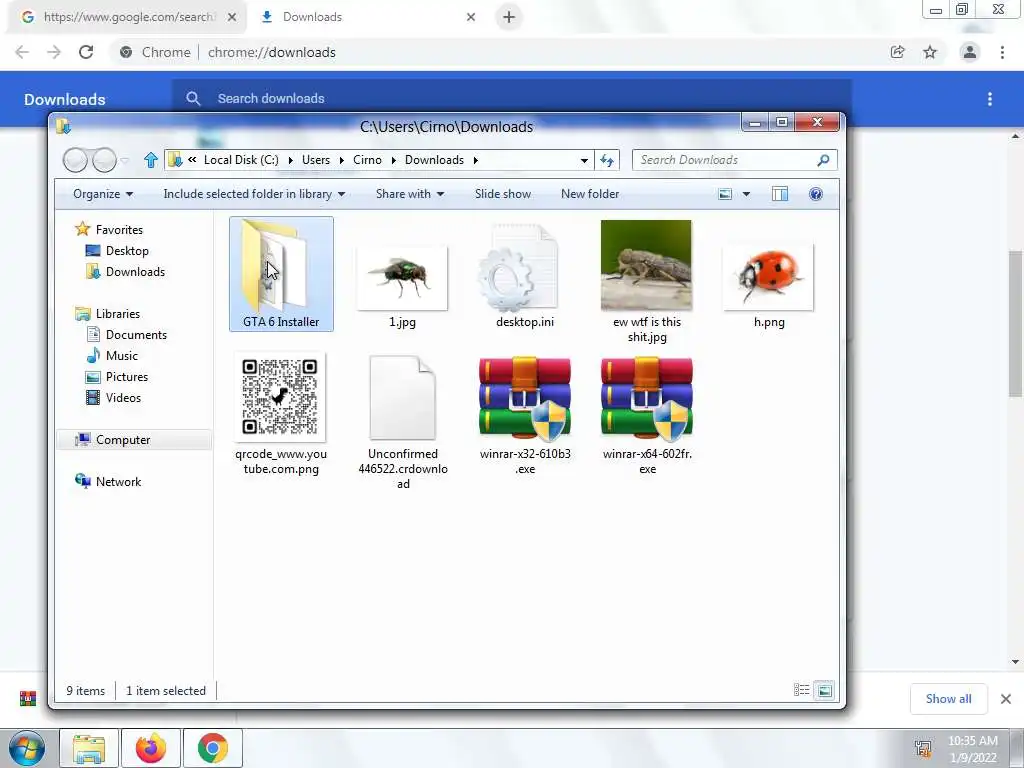Open the Organize menu
1024x768 pixels.
point(103,194)
